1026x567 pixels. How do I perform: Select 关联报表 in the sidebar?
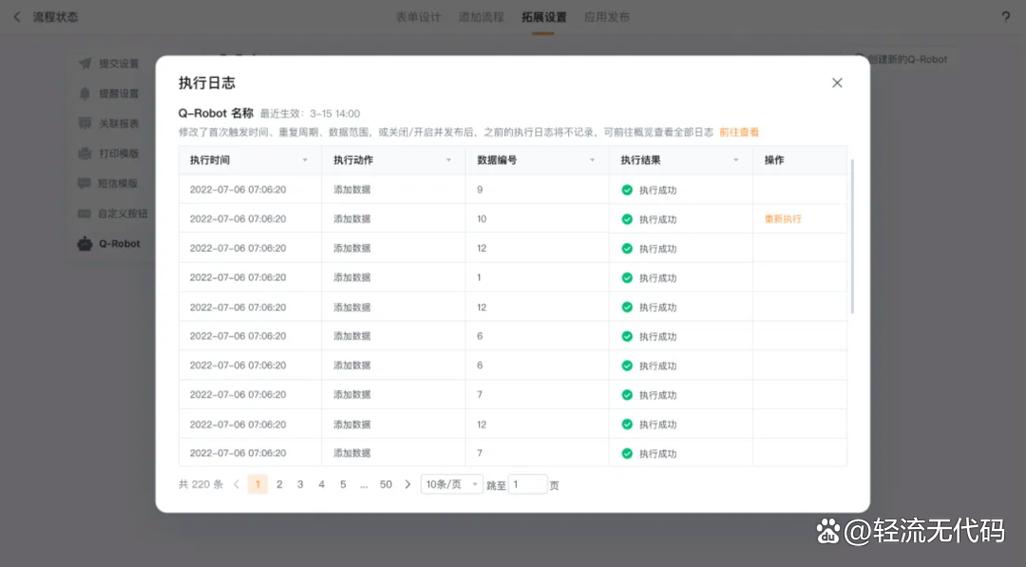click(x=118, y=123)
